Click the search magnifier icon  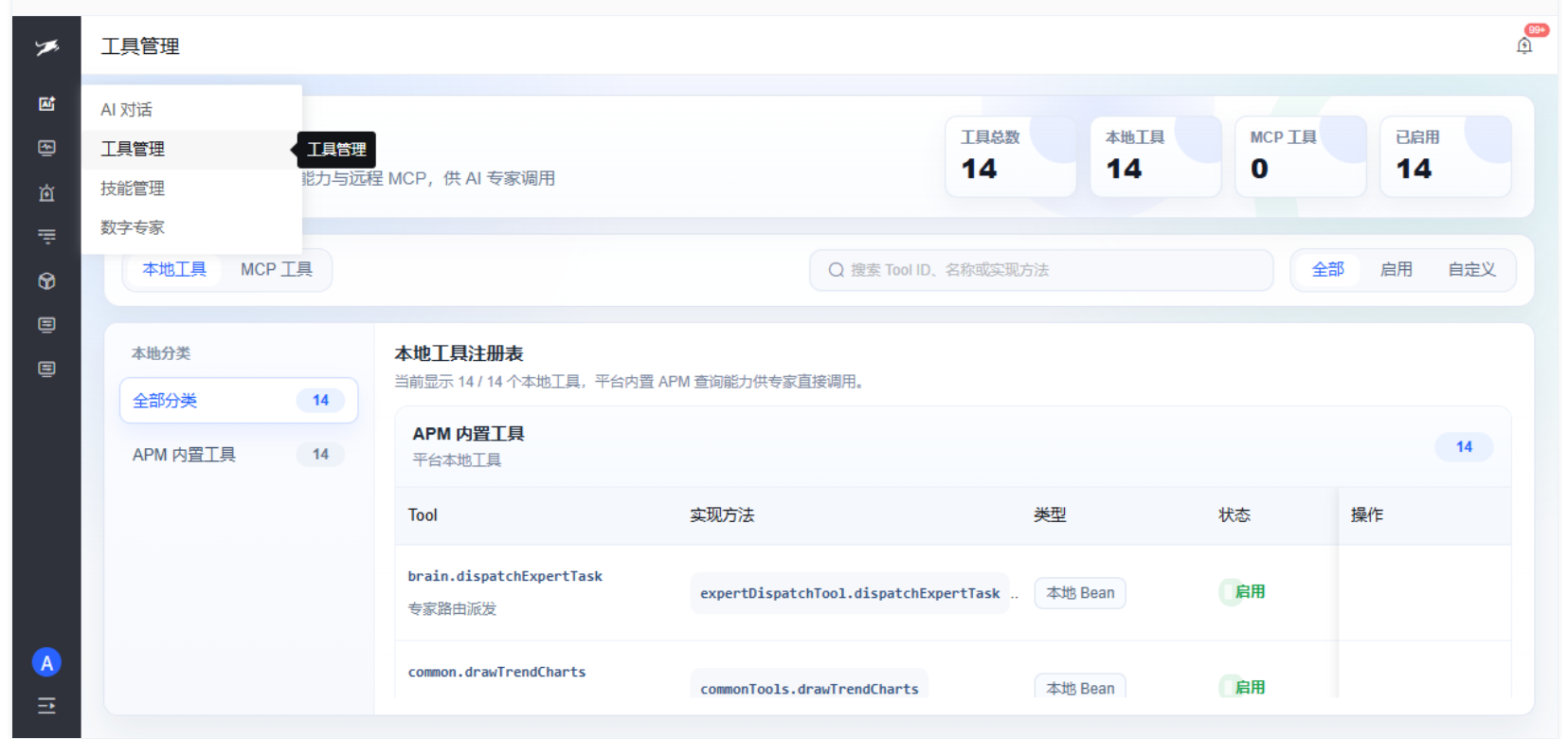pyautogui.click(x=836, y=270)
